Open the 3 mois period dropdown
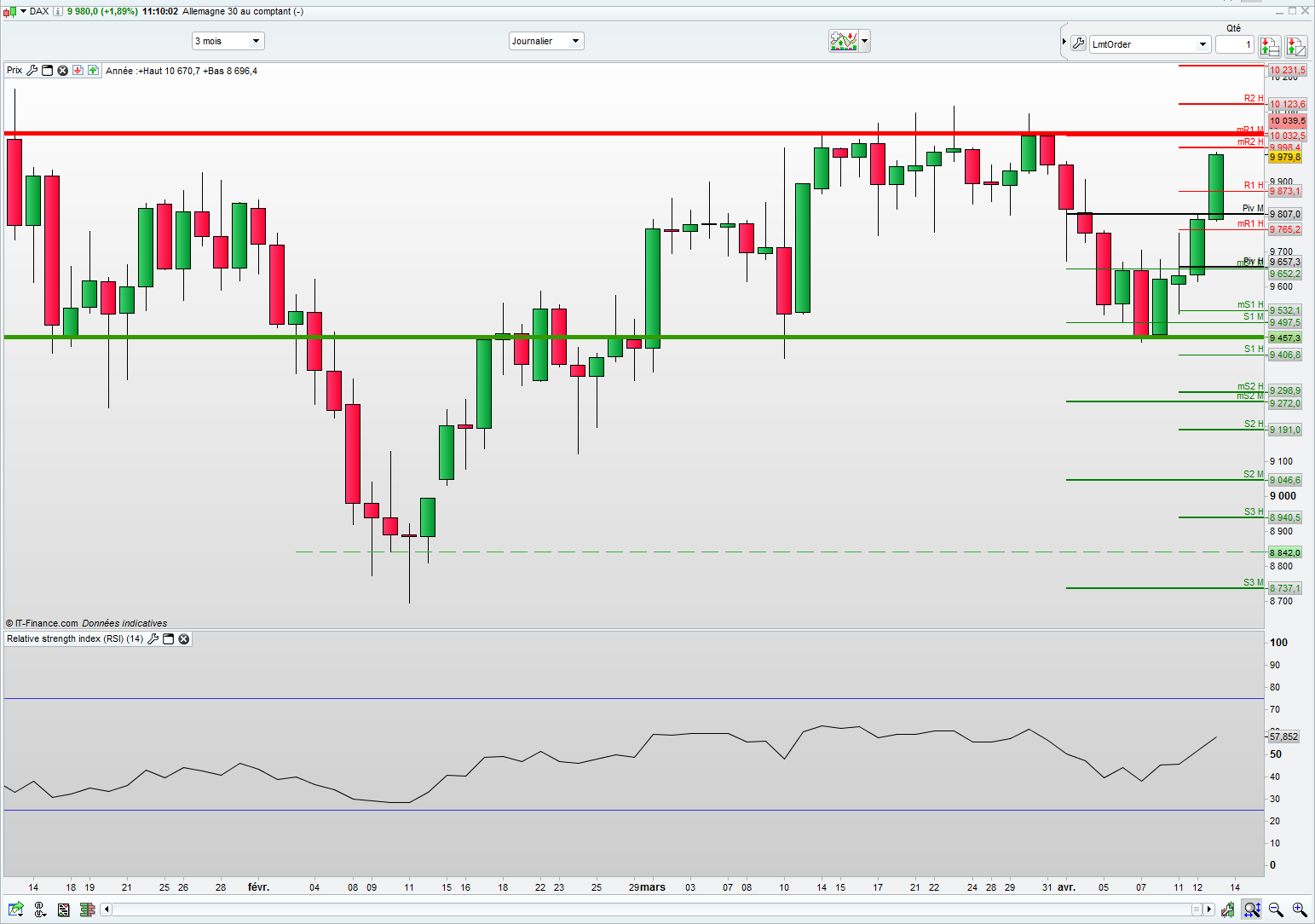 (x=228, y=41)
